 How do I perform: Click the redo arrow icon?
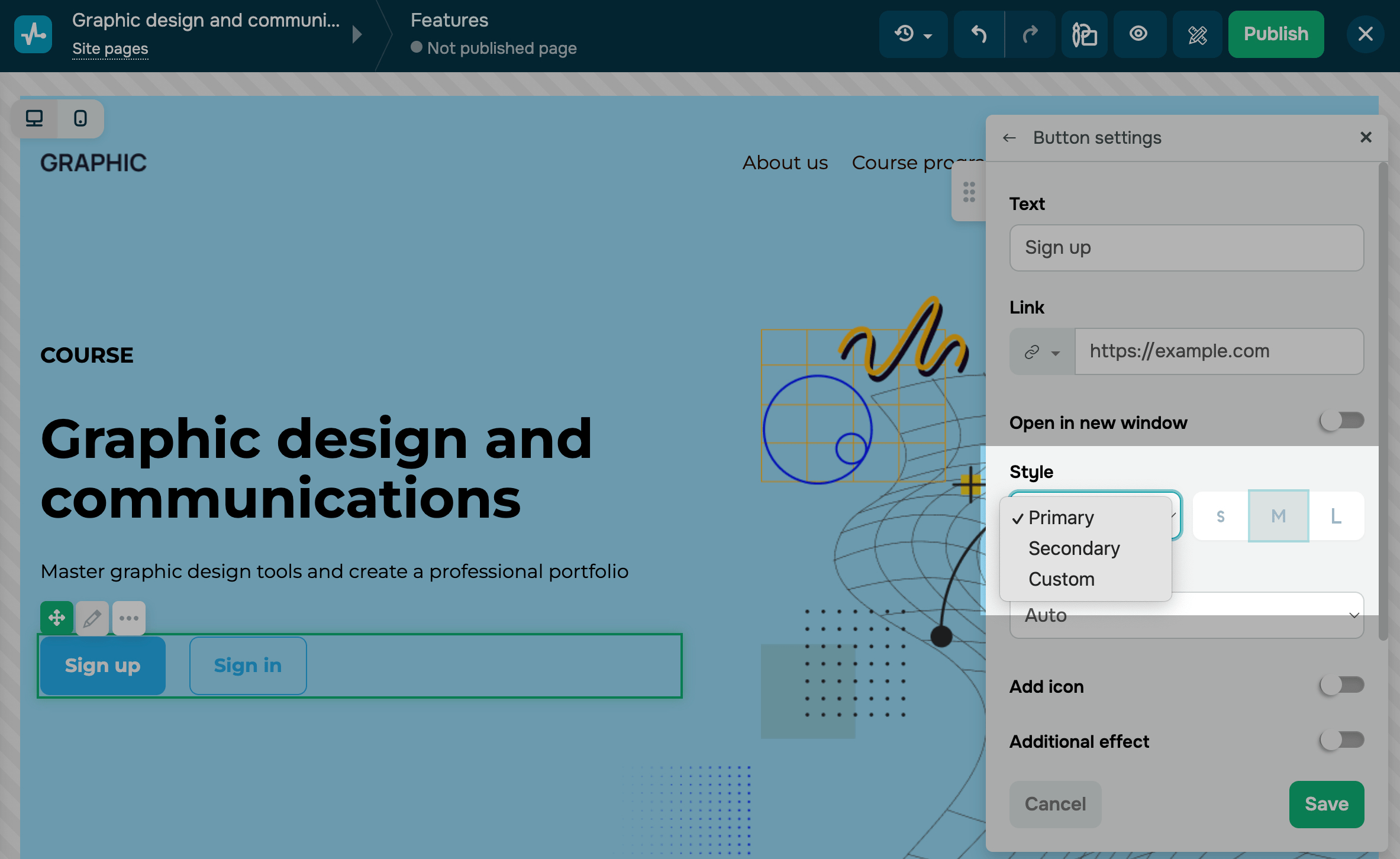click(1030, 34)
